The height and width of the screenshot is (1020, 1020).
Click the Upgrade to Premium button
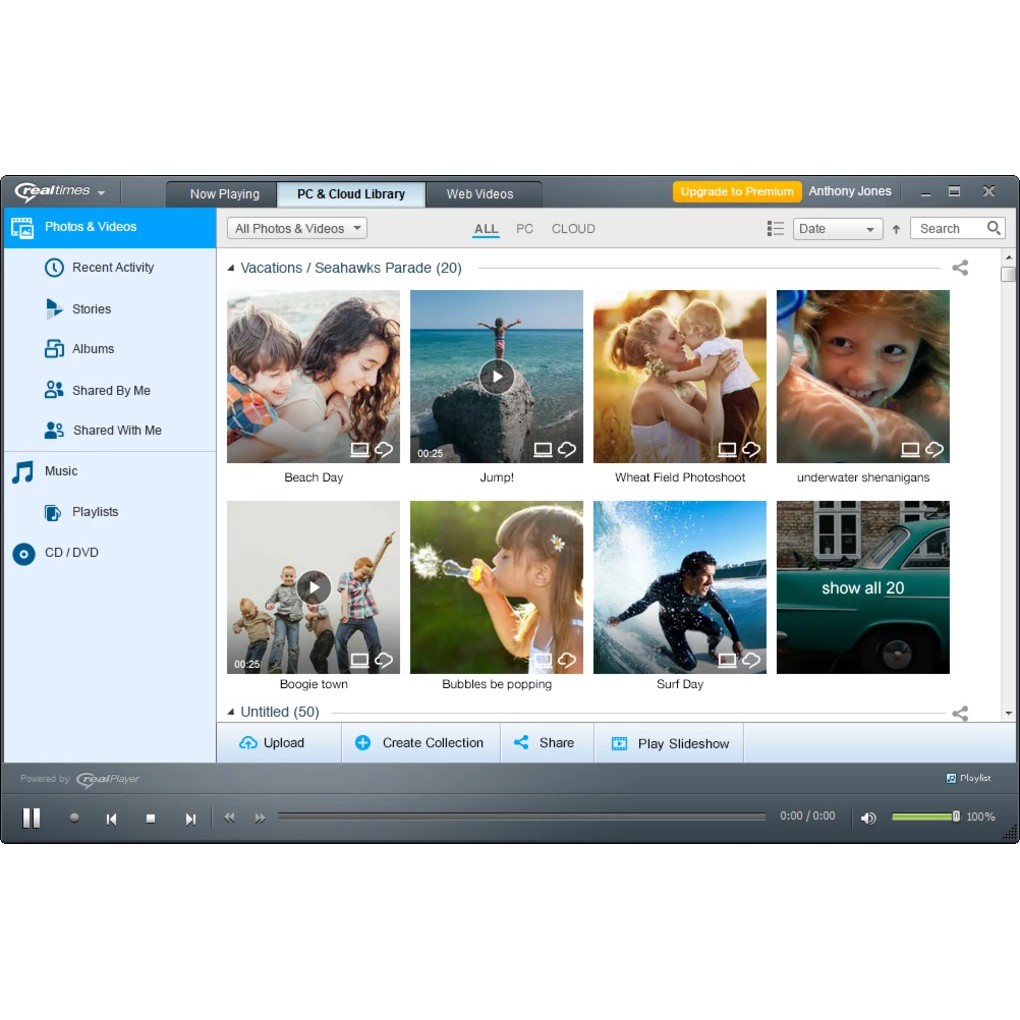pos(737,192)
